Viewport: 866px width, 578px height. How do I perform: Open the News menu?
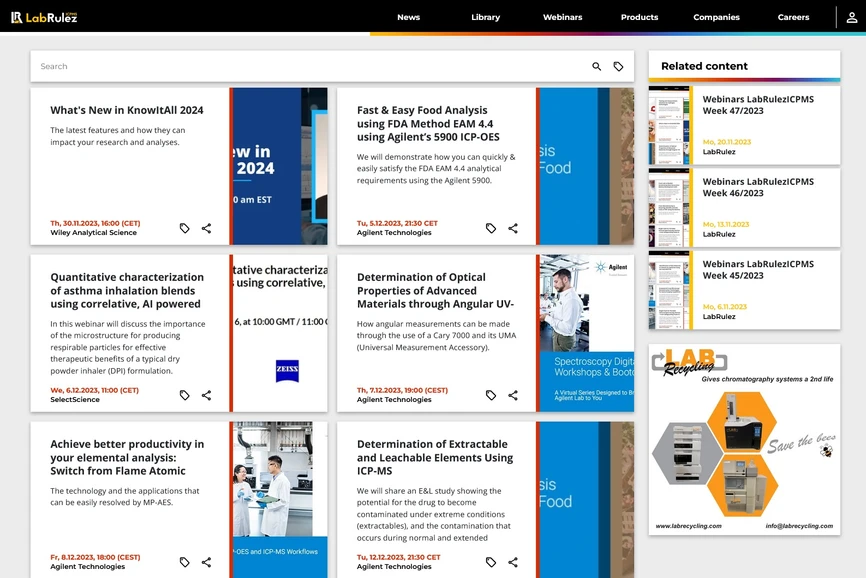click(409, 17)
